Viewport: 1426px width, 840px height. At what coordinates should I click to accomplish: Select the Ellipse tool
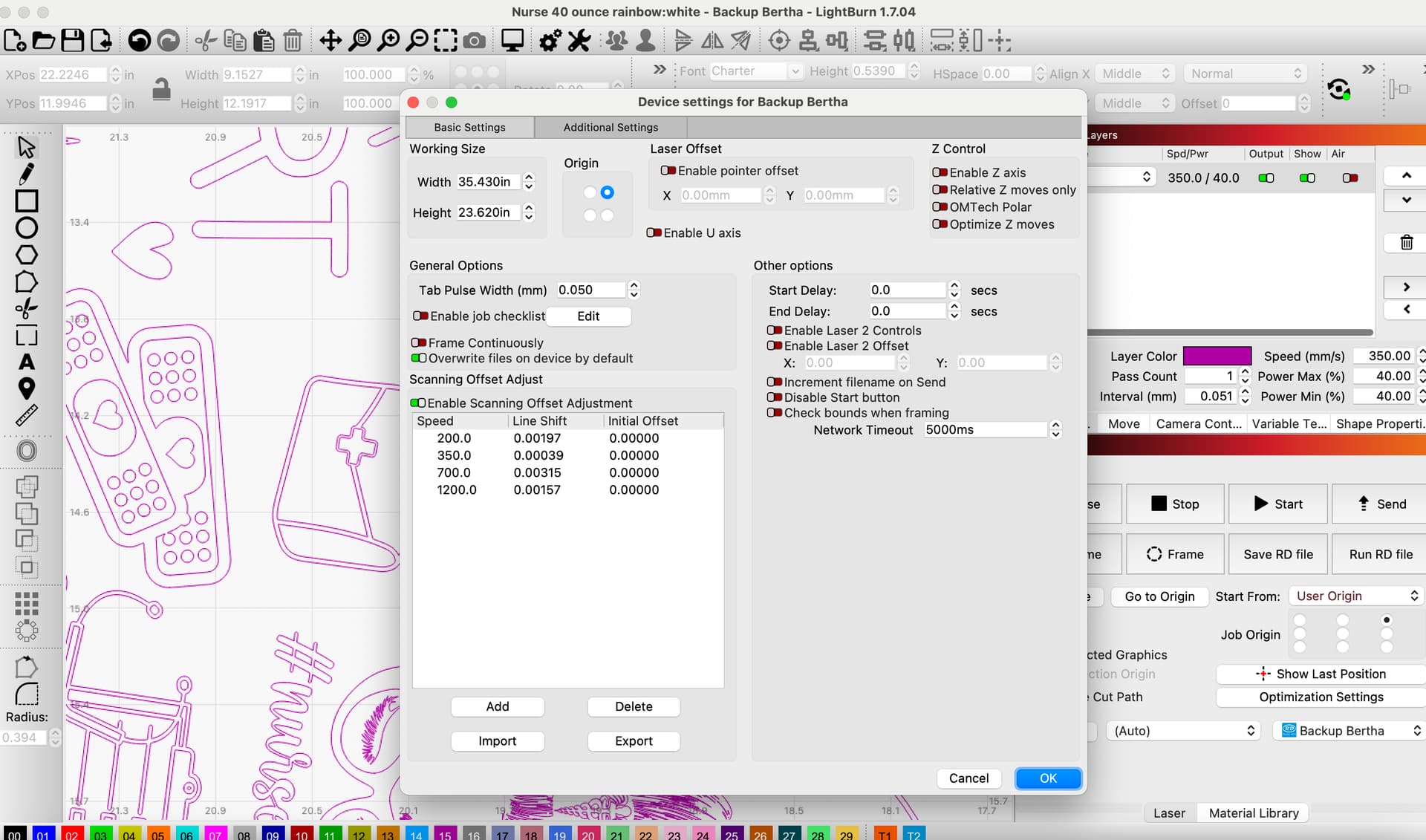click(x=26, y=227)
